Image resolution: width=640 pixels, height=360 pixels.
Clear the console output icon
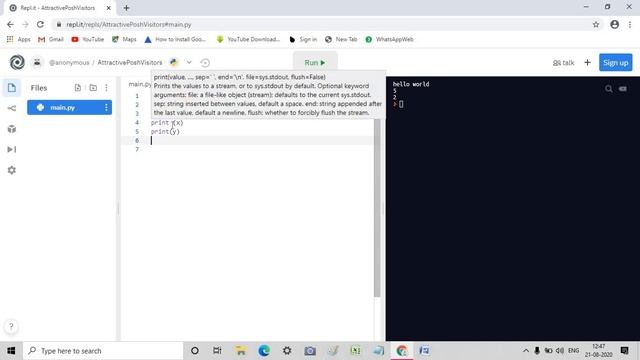coord(623,89)
